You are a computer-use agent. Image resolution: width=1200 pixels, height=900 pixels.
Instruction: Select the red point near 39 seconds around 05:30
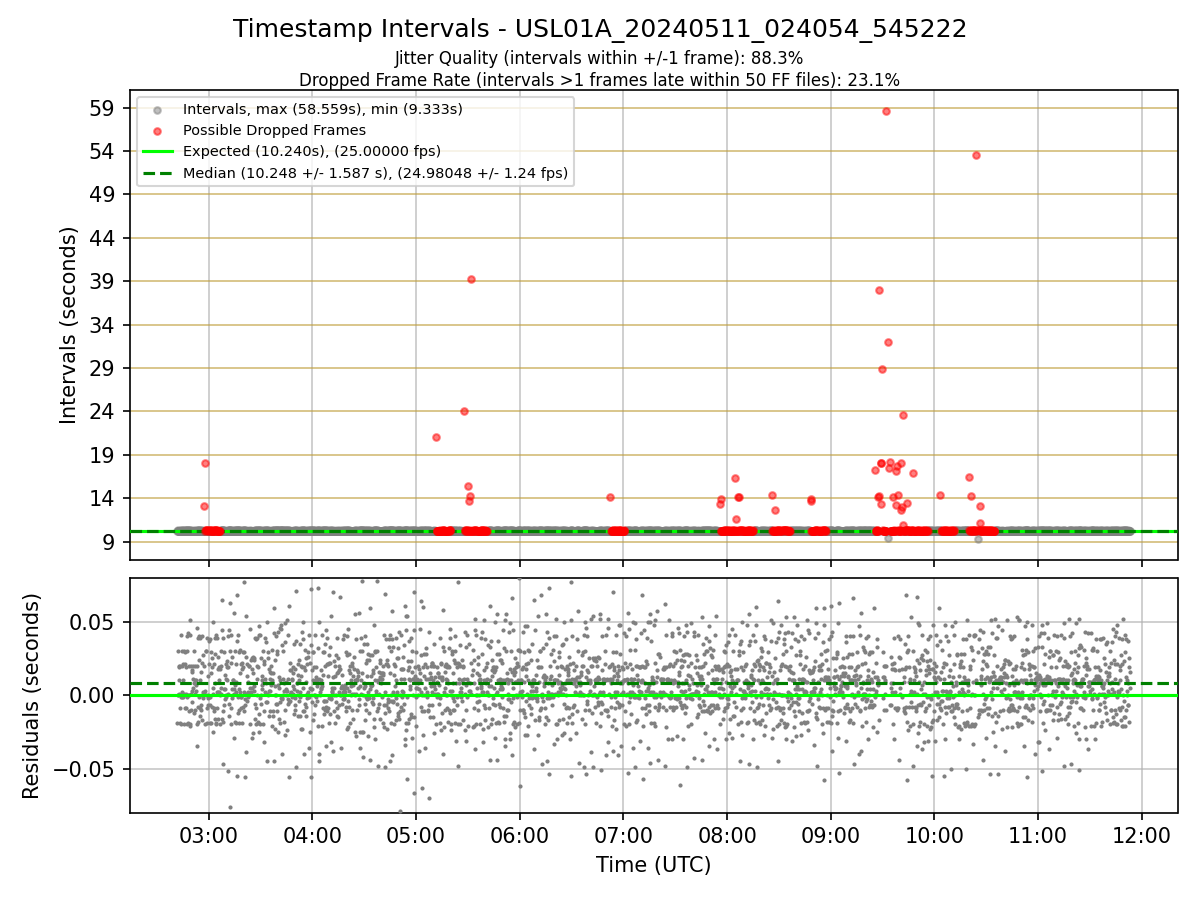coord(471,279)
